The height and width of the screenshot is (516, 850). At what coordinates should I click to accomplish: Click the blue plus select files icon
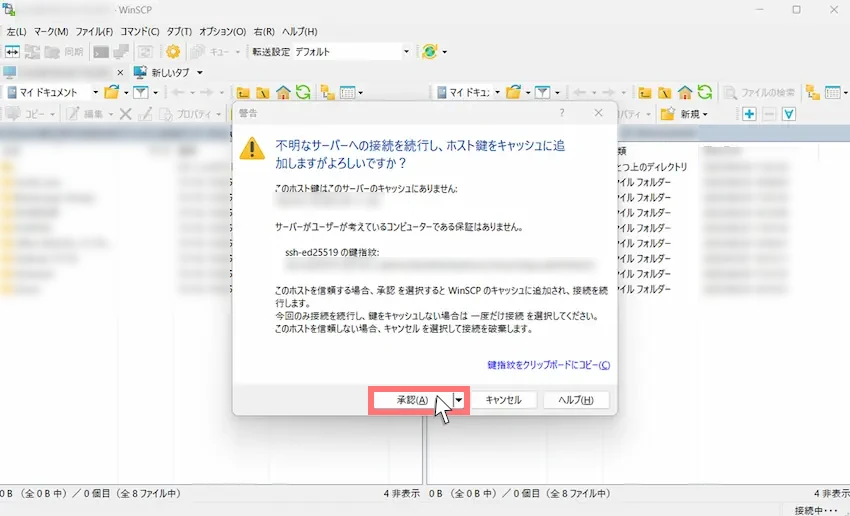pos(750,114)
